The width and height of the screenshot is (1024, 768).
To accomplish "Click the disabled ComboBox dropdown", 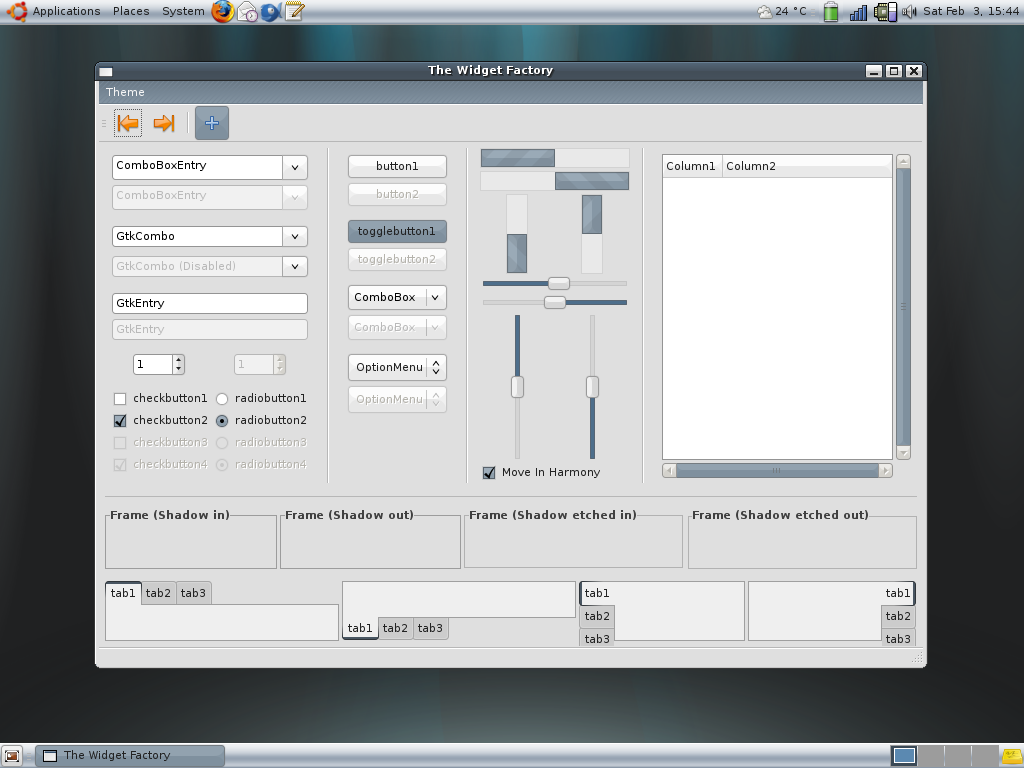I will 397,327.
